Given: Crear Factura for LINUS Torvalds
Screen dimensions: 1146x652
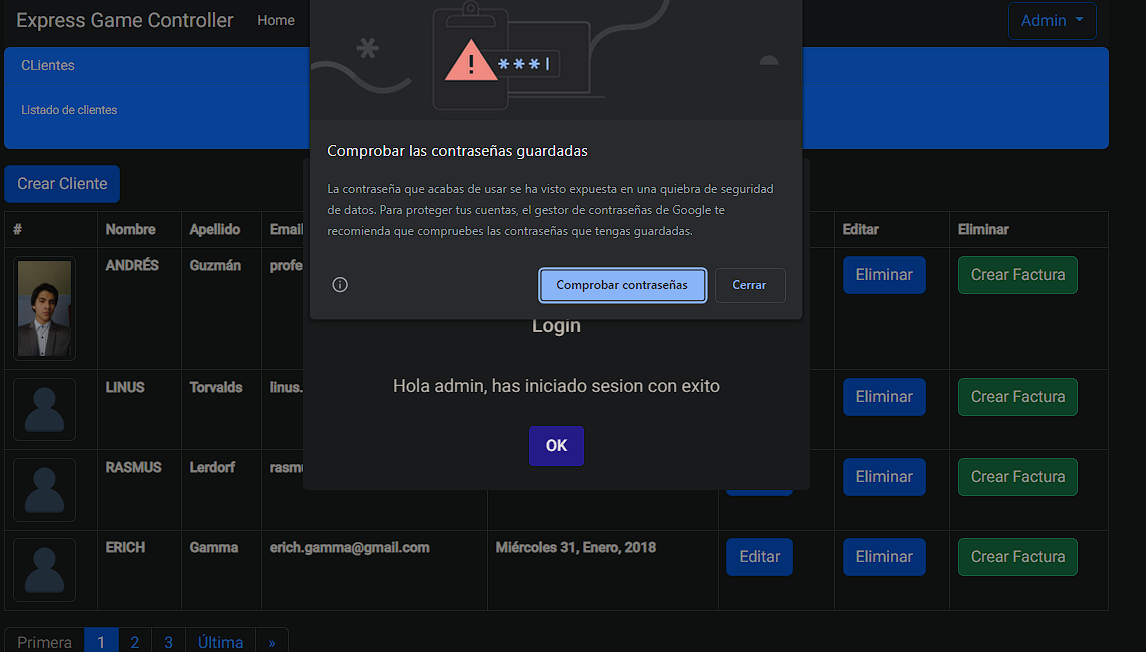Looking at the screenshot, I should [x=1017, y=396].
